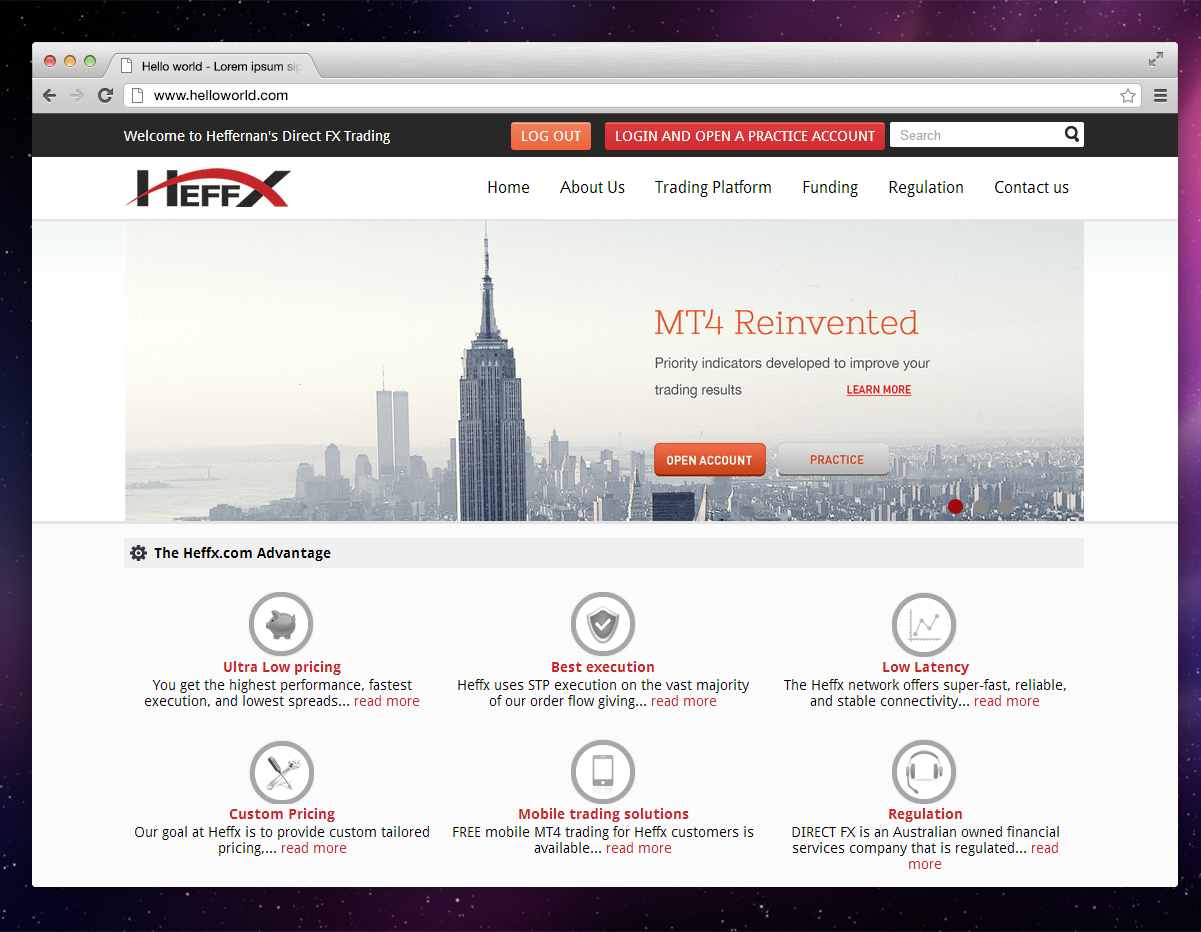1201x932 pixels.
Task: Click the MT4 Reinvented banner title
Action: 786,323
